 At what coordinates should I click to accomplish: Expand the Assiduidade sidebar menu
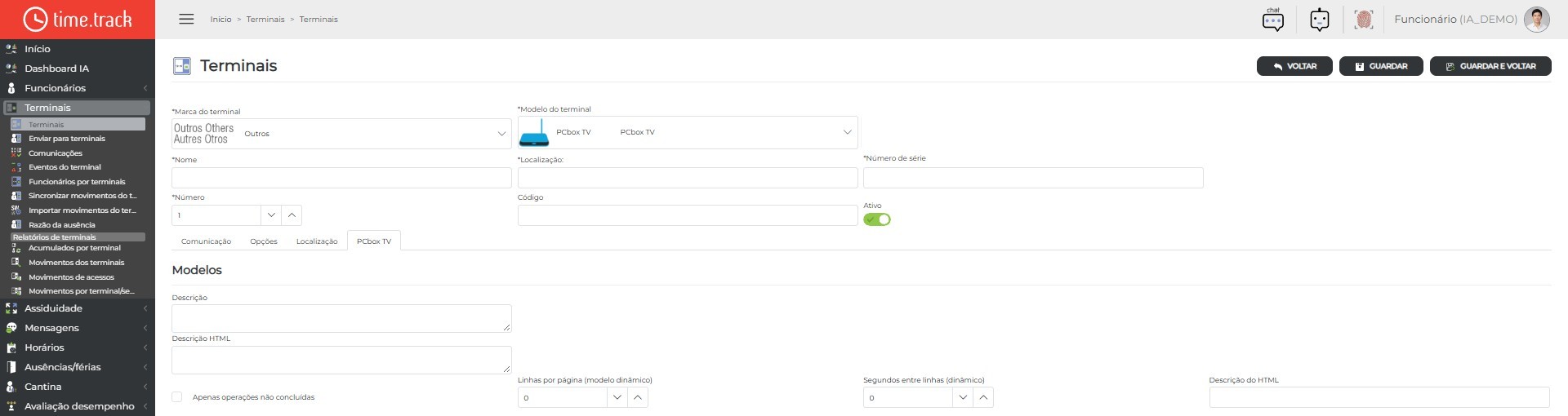pyautogui.click(x=145, y=308)
